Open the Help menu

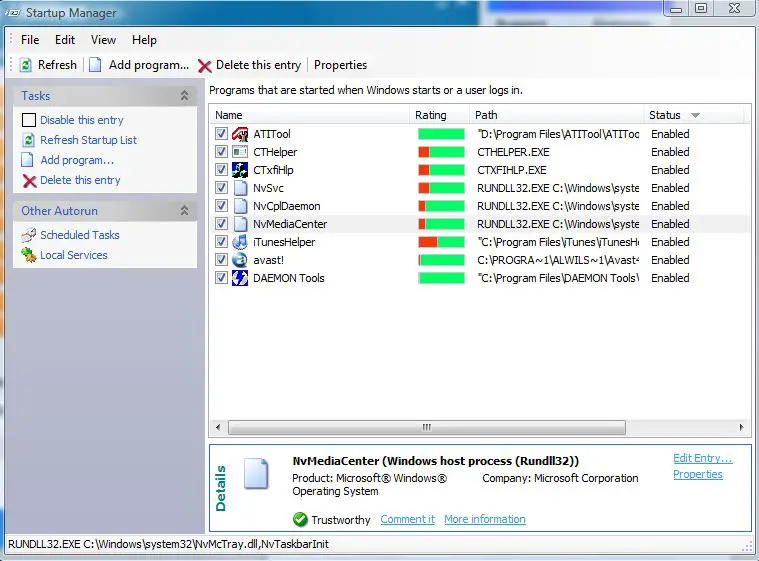(x=144, y=40)
